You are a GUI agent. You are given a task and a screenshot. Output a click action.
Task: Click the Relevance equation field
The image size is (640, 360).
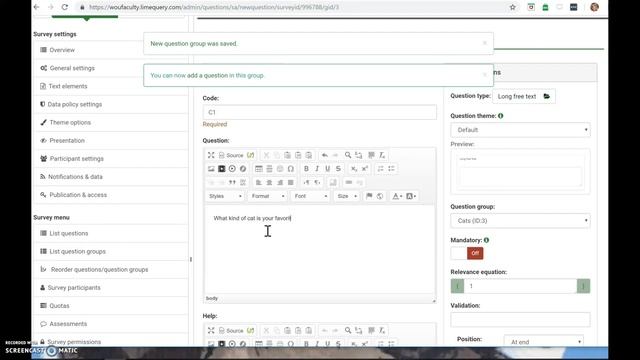coord(520,286)
